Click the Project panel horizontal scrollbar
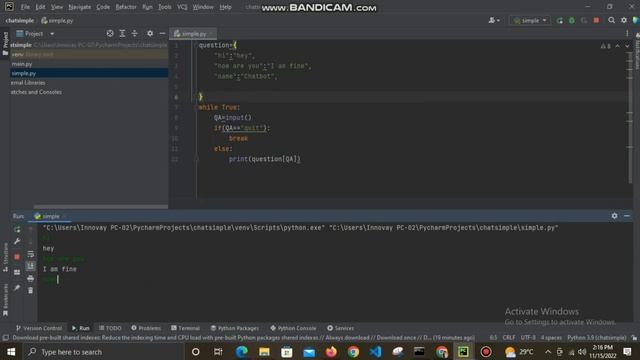The image size is (640, 360). [x=101, y=207]
